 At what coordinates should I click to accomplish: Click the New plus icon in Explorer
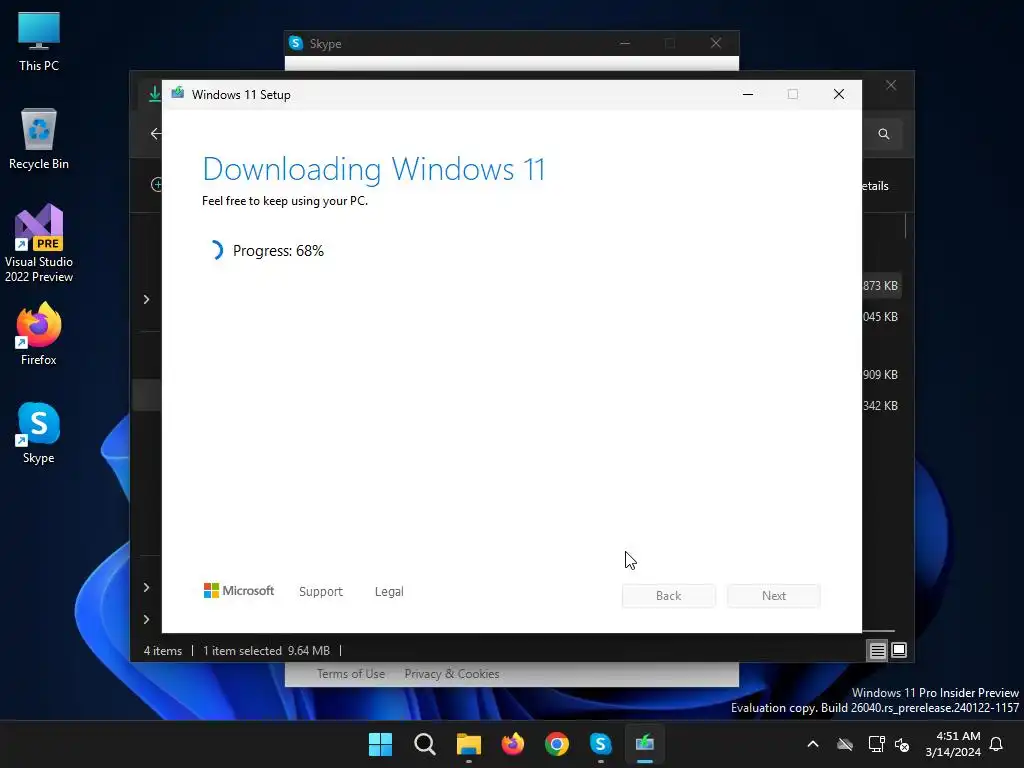click(x=157, y=185)
